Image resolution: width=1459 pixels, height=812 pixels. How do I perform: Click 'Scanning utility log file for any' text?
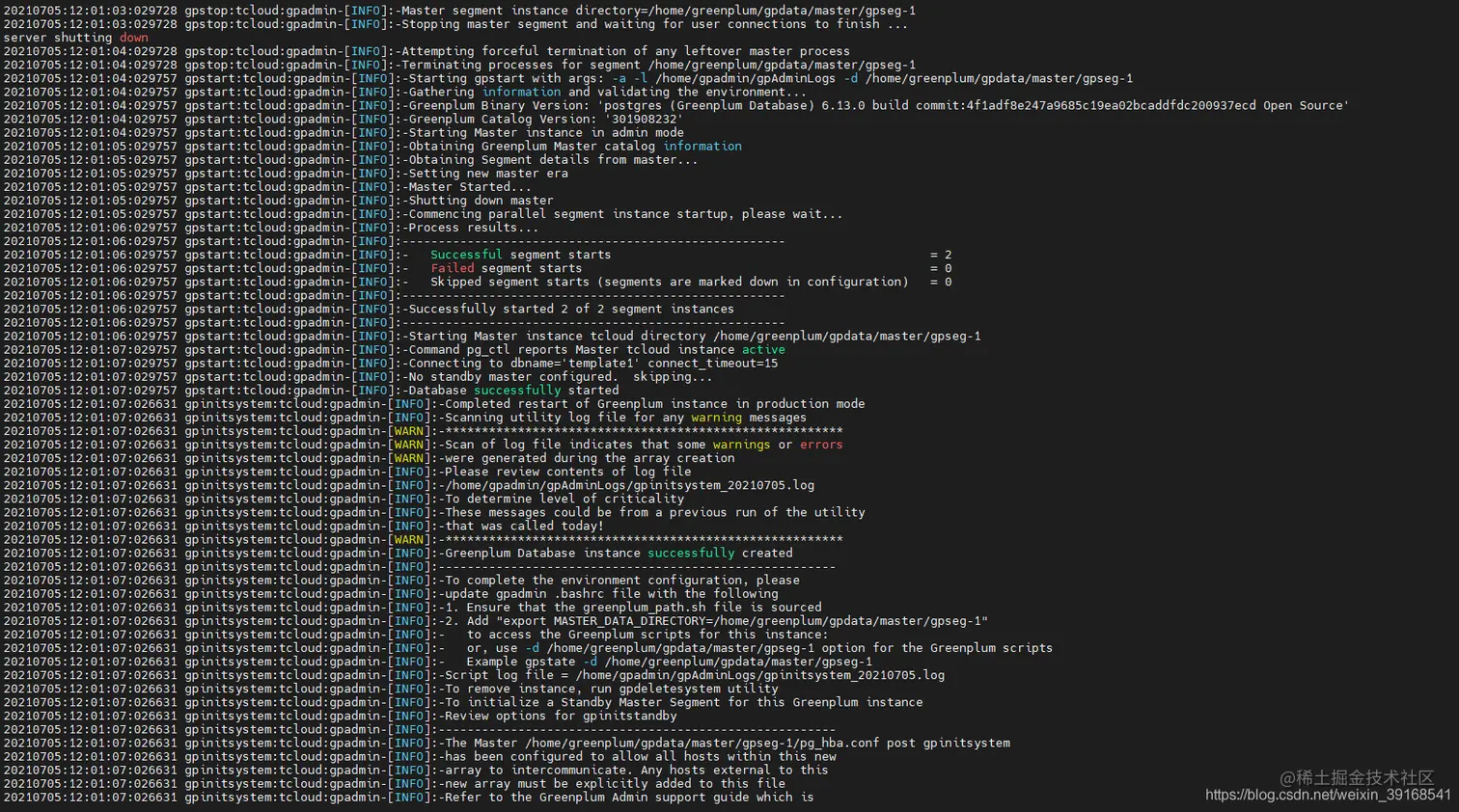pyautogui.click(x=564, y=418)
